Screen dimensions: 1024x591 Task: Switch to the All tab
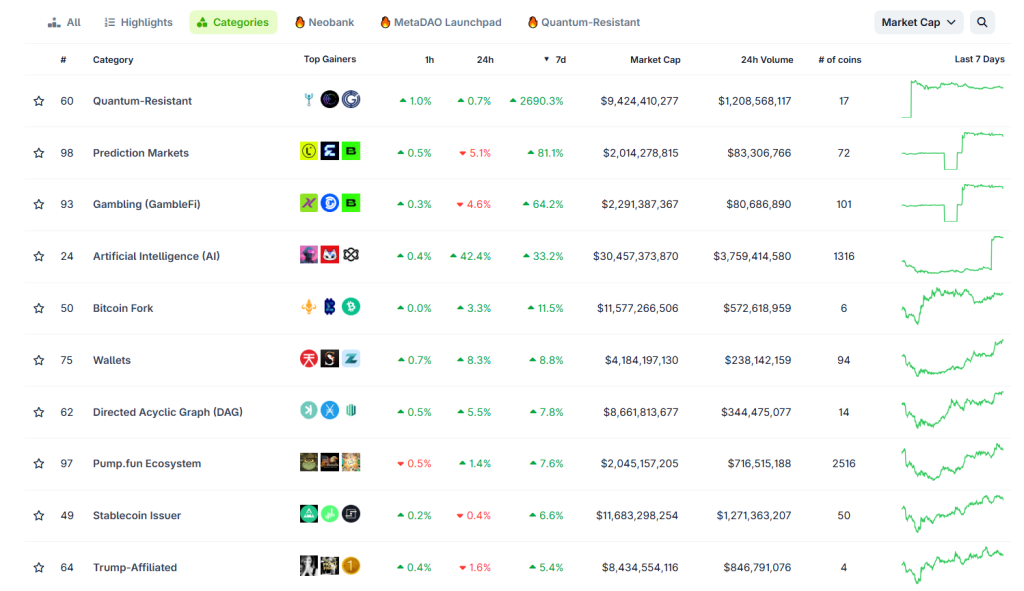tap(64, 21)
